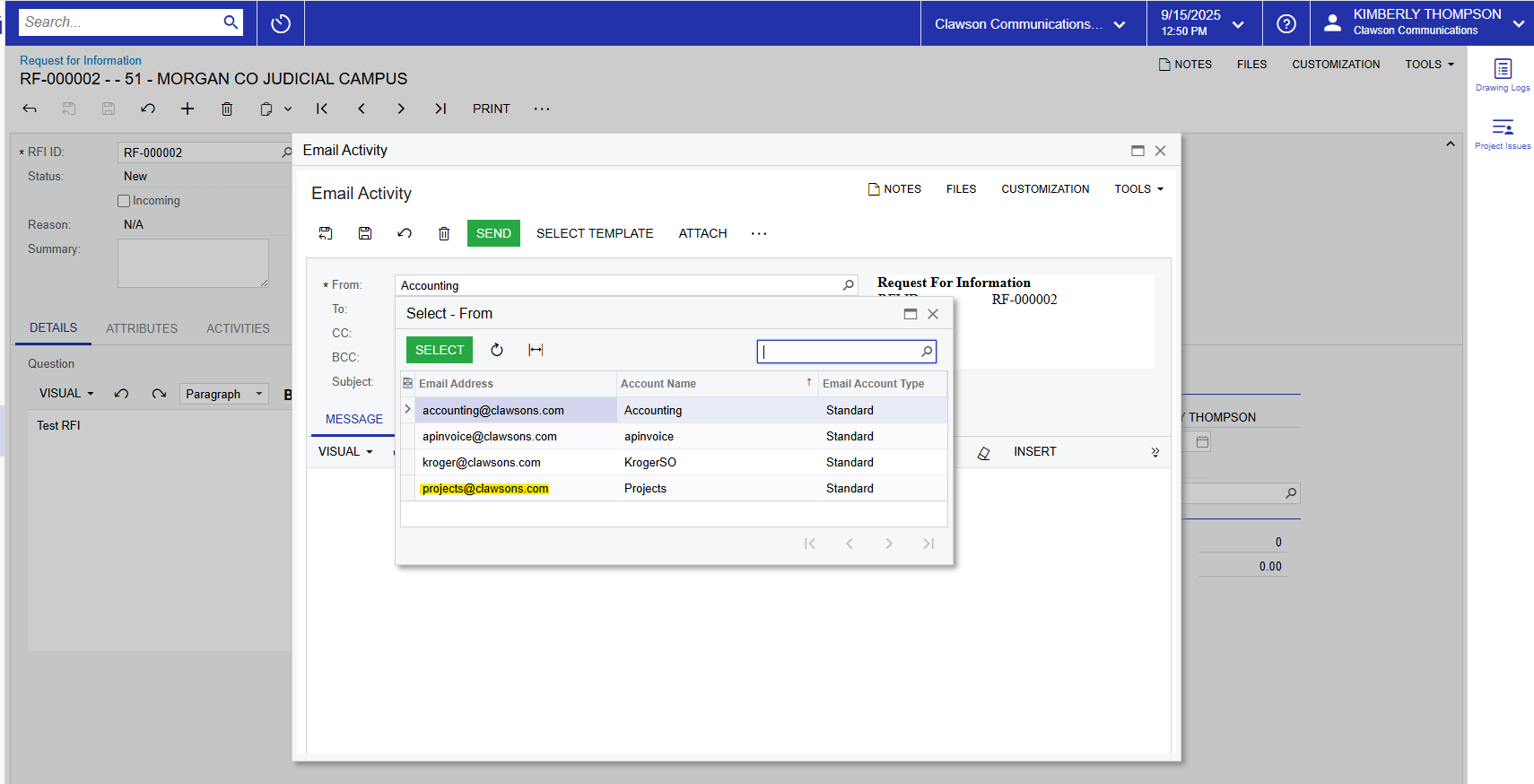Open the help question mark icon
The image size is (1534, 784).
pyautogui.click(x=1286, y=23)
